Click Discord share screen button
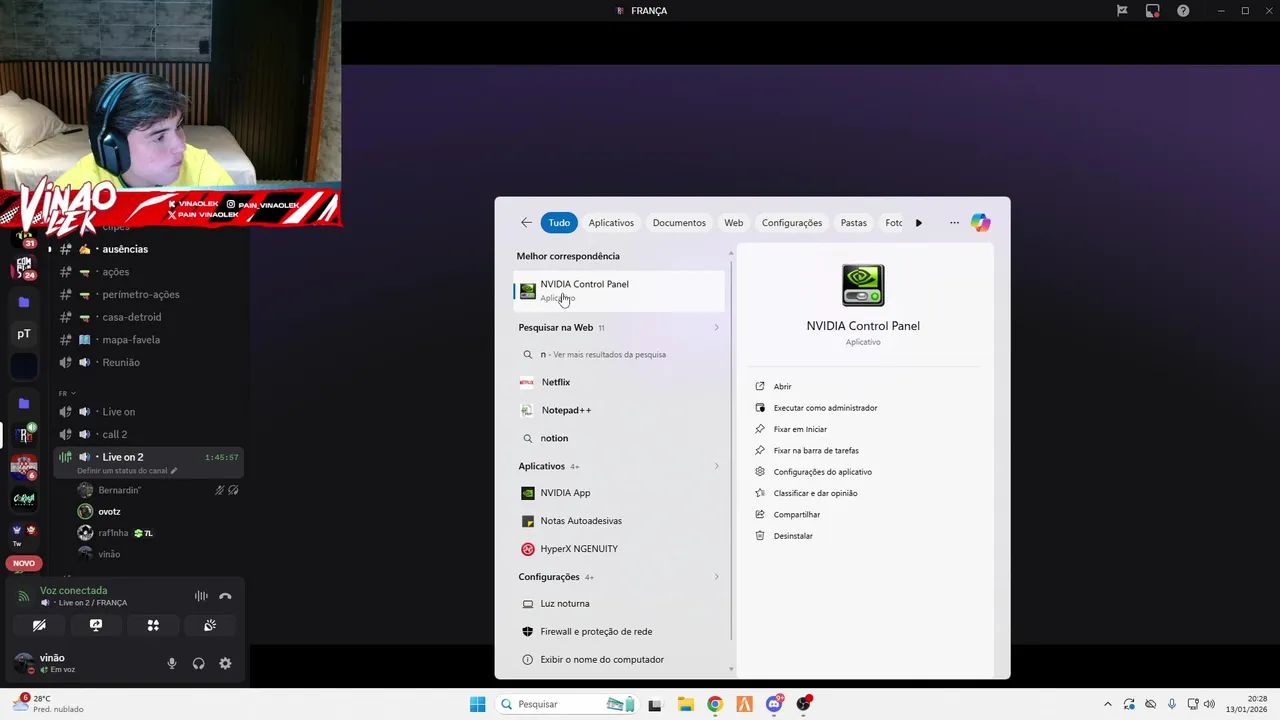The height and width of the screenshot is (720, 1280). tap(96, 625)
